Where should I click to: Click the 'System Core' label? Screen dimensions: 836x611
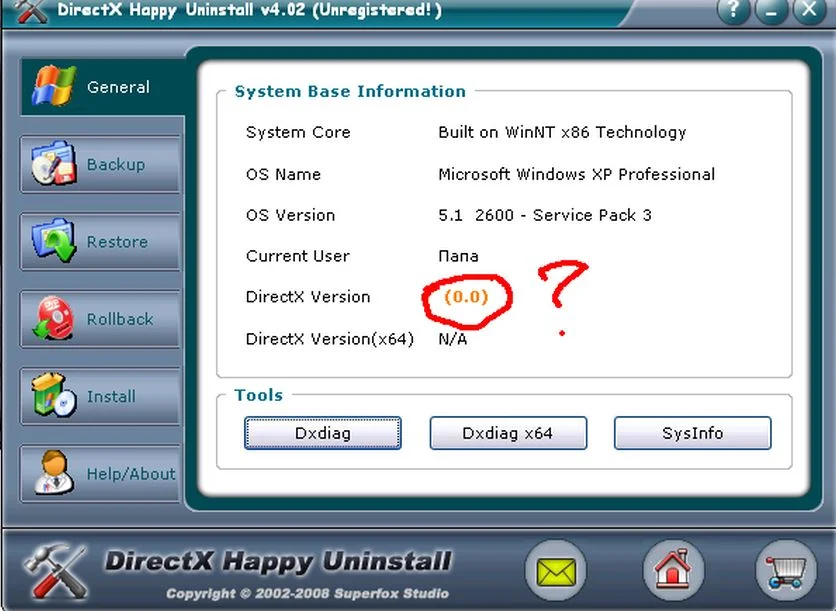tap(298, 132)
